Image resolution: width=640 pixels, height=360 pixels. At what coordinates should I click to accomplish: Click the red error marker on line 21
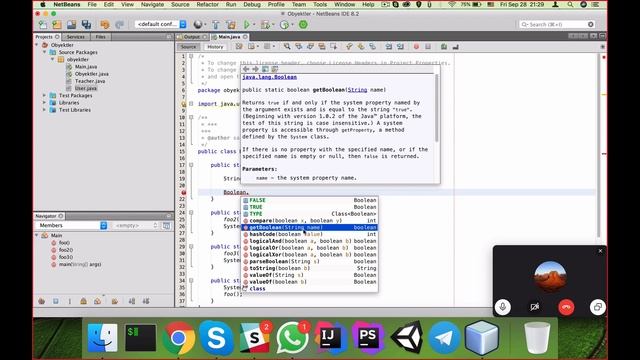click(184, 192)
